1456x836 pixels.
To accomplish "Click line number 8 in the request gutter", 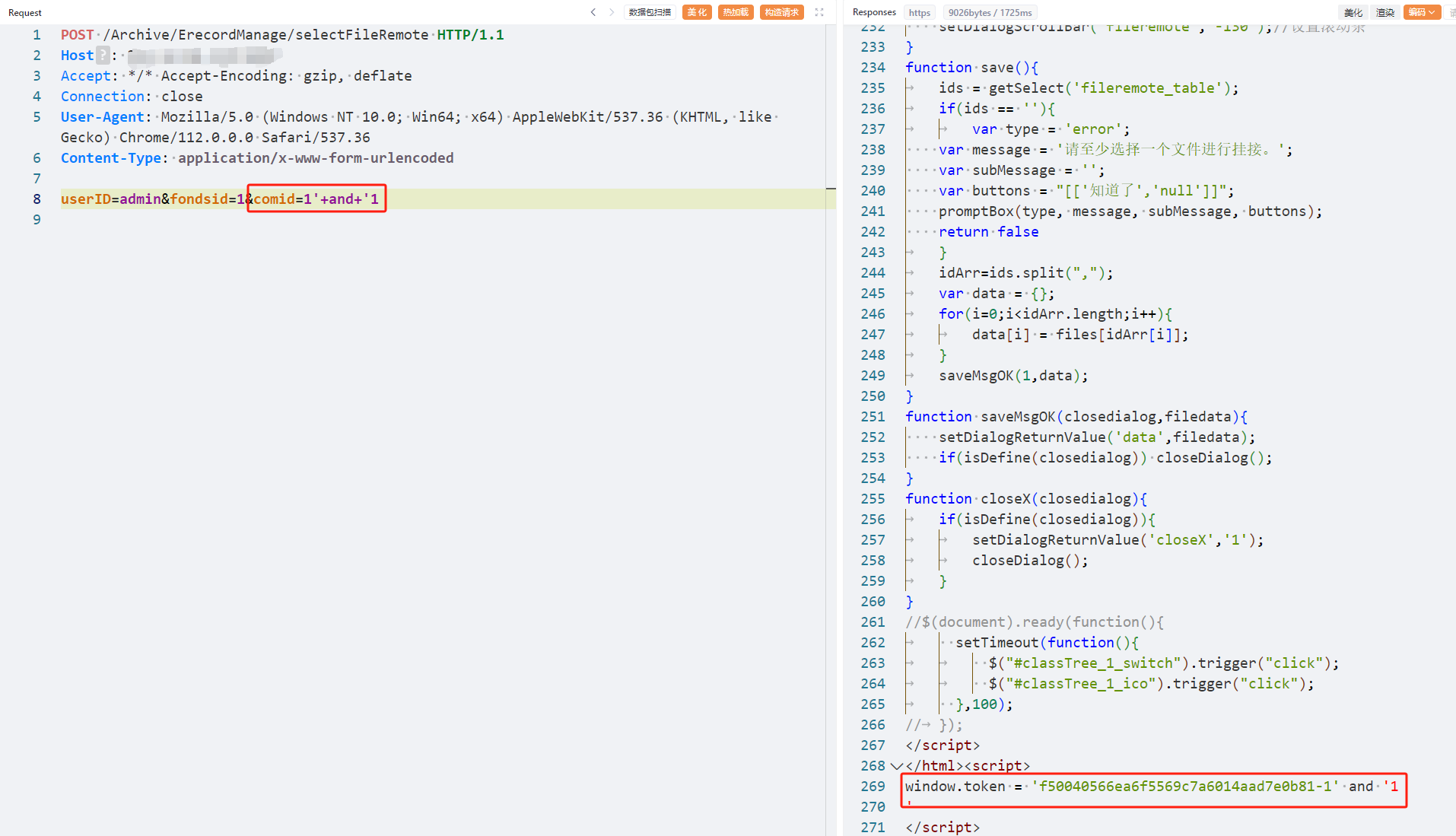I will pyautogui.click(x=37, y=199).
